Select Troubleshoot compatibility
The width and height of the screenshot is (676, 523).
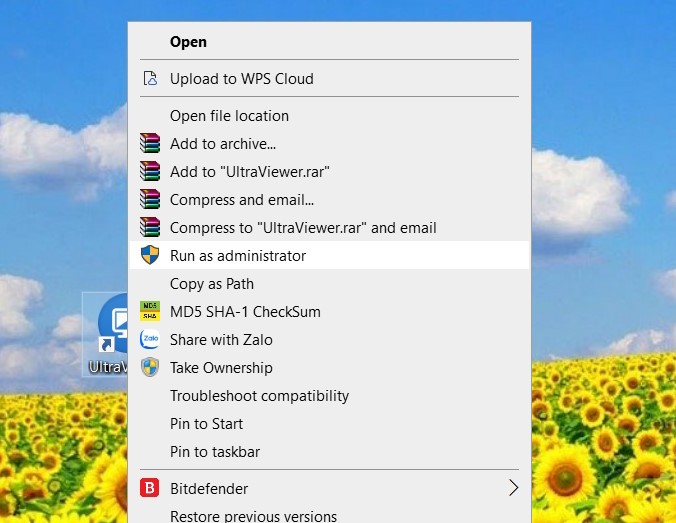[x=329, y=396]
